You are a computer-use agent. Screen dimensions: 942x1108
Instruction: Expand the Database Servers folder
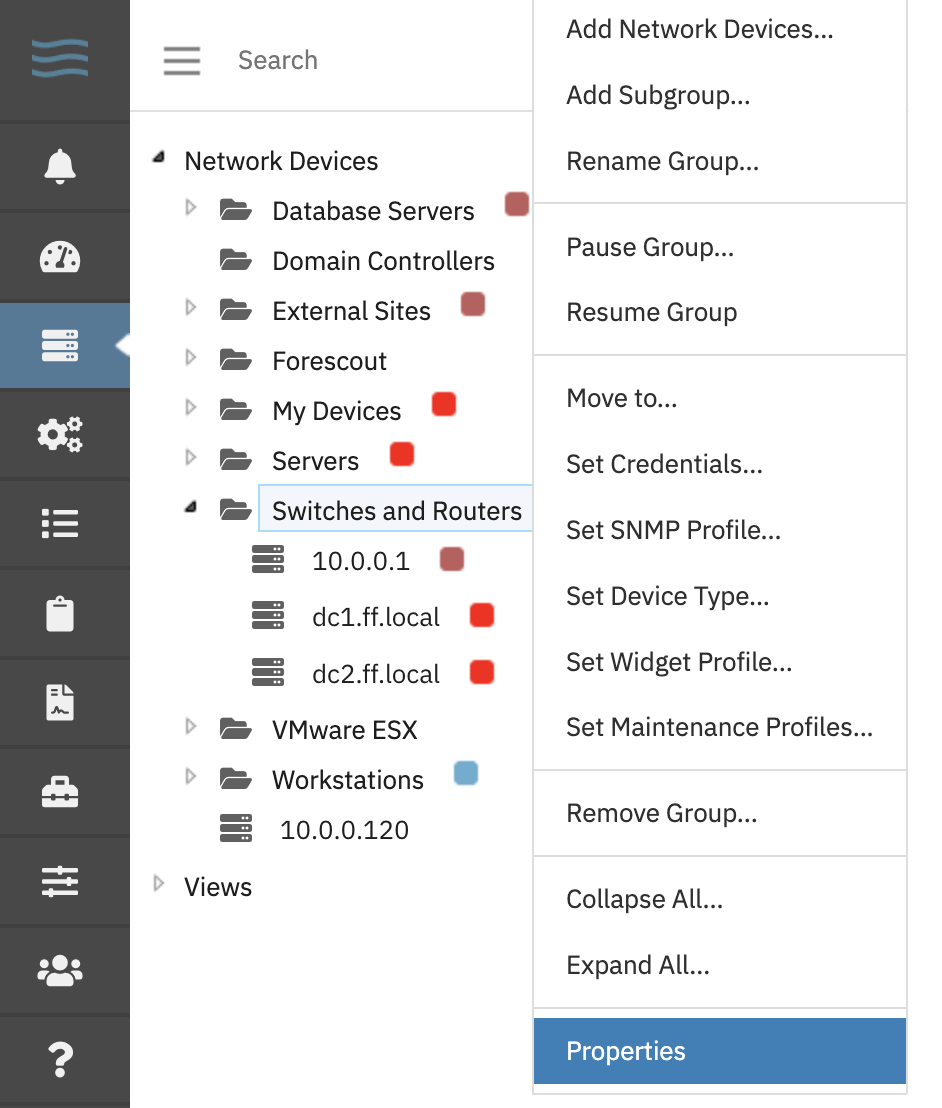(x=190, y=207)
